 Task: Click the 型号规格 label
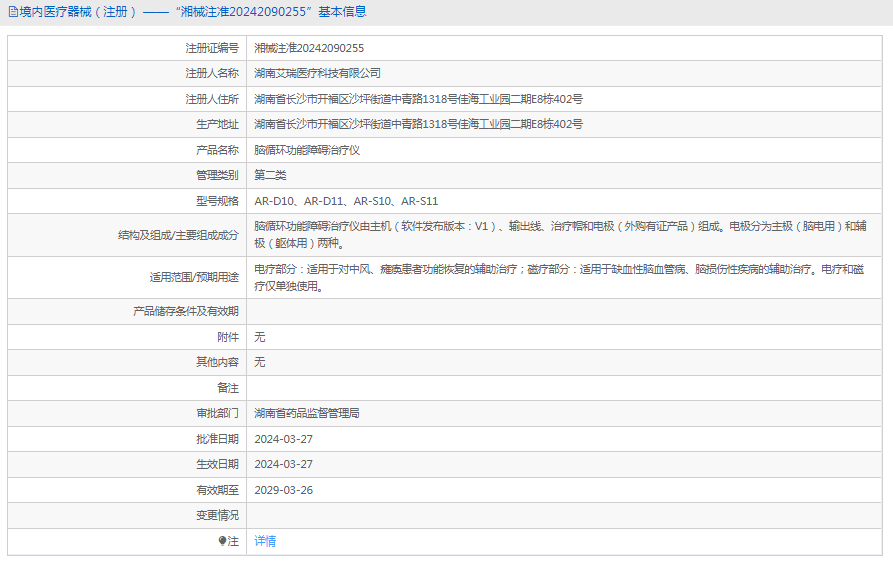218,201
